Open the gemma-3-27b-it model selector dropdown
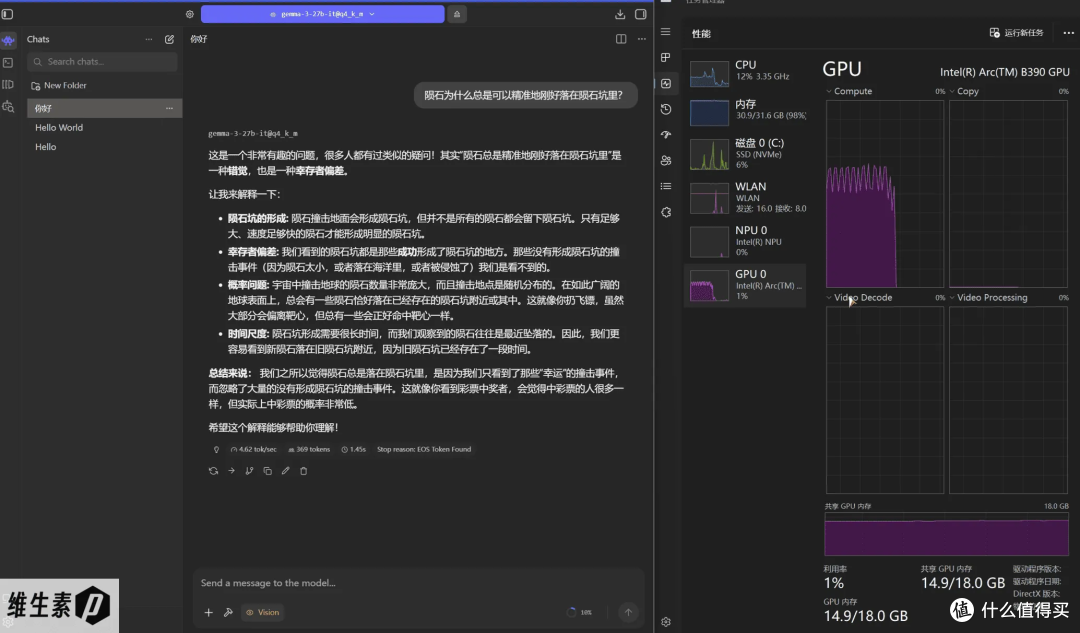 [x=322, y=14]
